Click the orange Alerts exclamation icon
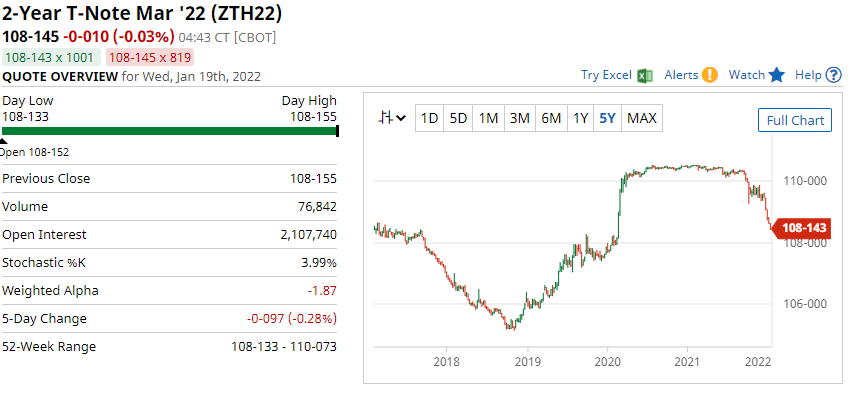Viewport: 848px width, 393px height. (710, 75)
